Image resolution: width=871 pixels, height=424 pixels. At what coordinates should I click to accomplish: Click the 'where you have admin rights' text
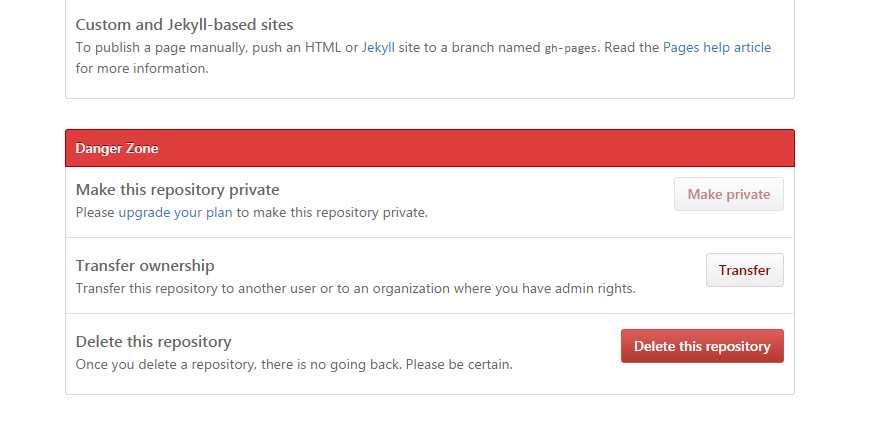pyautogui.click(x=544, y=288)
